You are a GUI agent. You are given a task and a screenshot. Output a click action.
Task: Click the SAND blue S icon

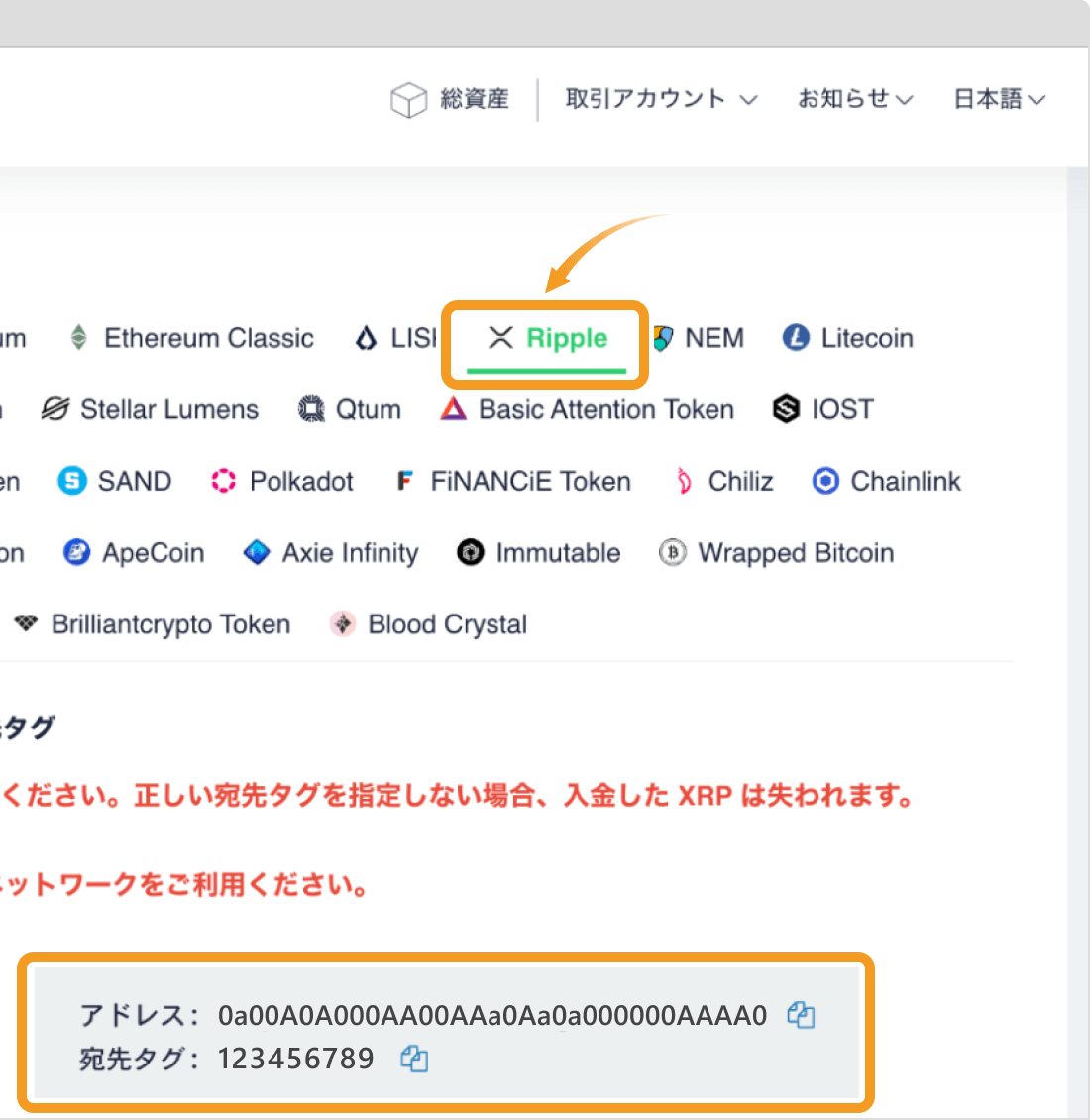tap(72, 481)
